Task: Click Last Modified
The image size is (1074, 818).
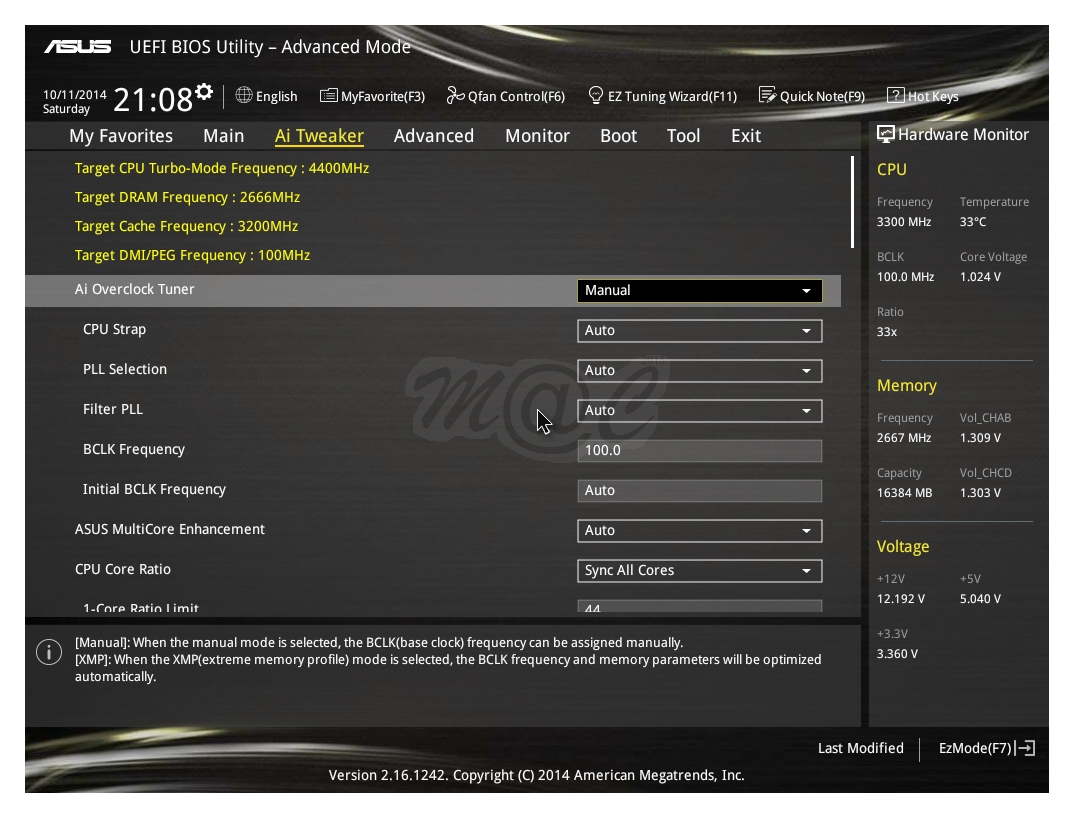Action: (860, 748)
